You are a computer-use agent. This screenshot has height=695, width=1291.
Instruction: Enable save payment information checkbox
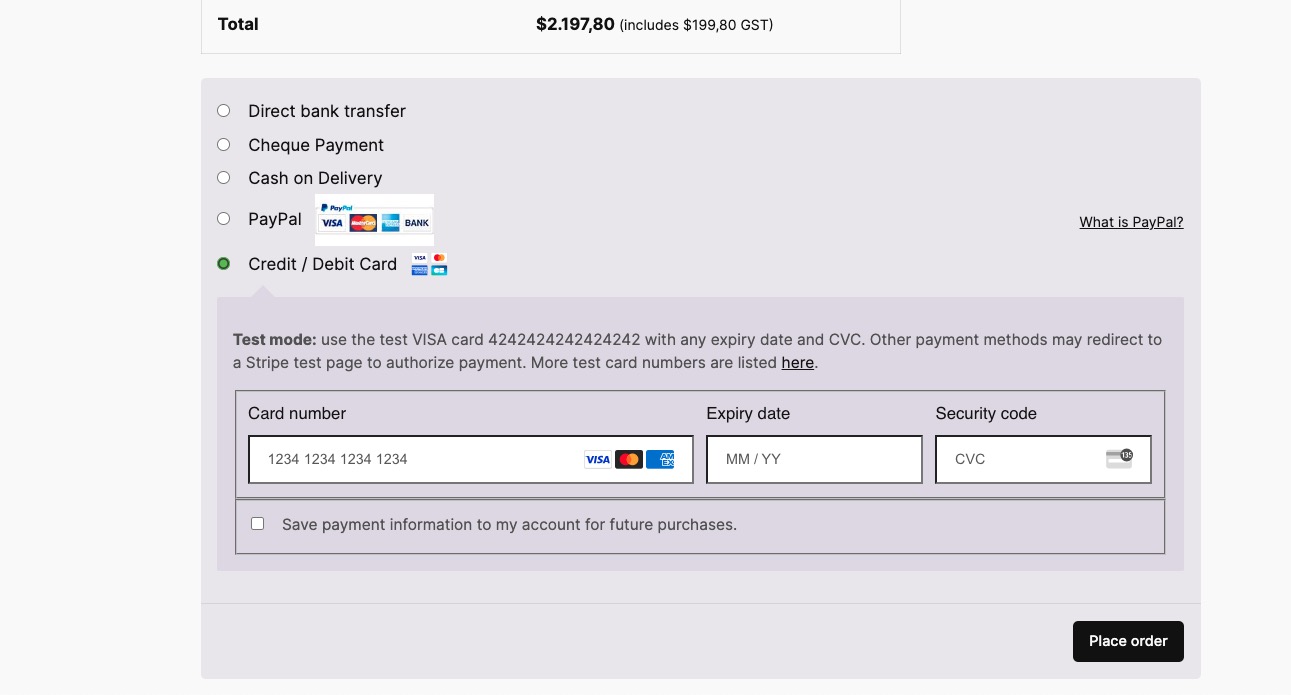pos(257,524)
